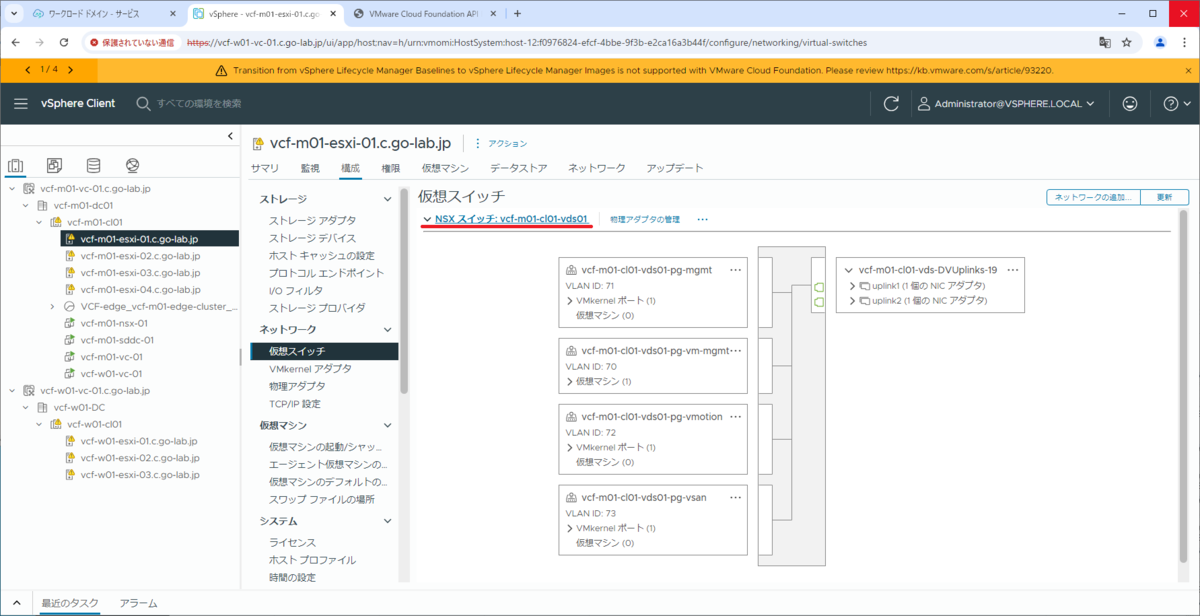
Task: Open the 監視 tab
Action: tap(310, 168)
